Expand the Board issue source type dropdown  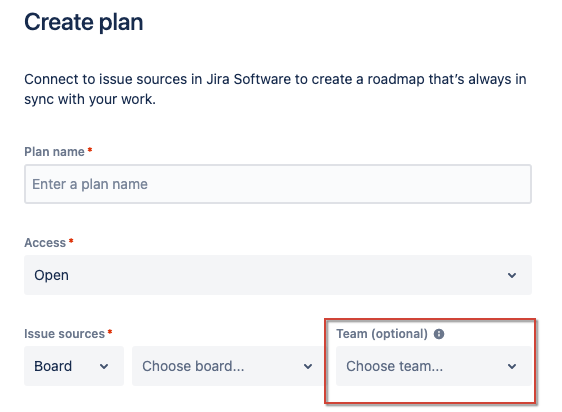tap(74, 366)
